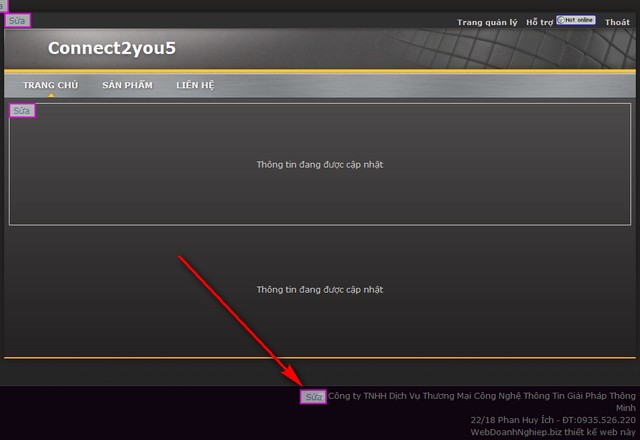Open the Trang quản lý link
Viewport: 640px width, 440px height.
tap(487, 22)
